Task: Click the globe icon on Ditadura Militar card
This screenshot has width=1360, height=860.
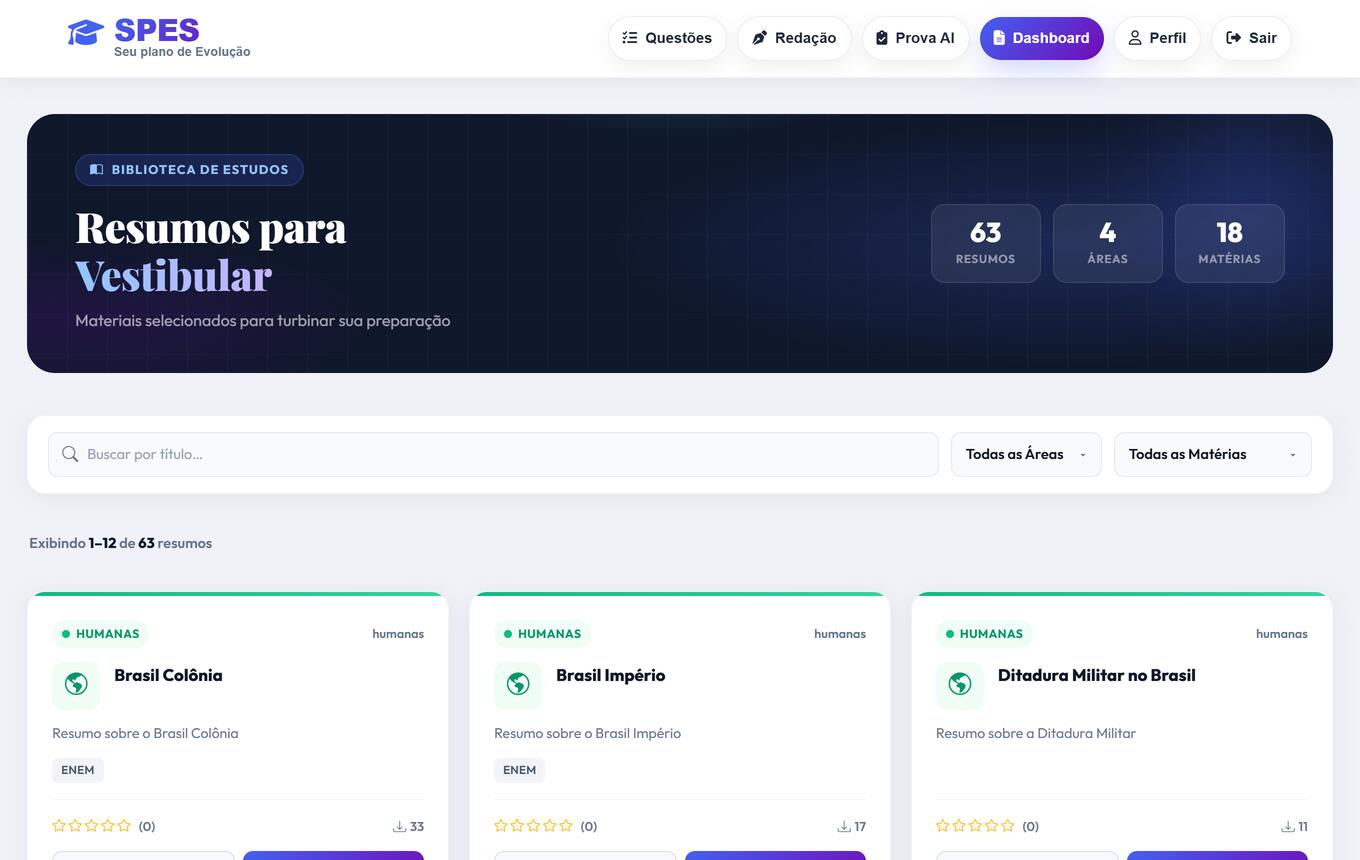Action: click(960, 684)
